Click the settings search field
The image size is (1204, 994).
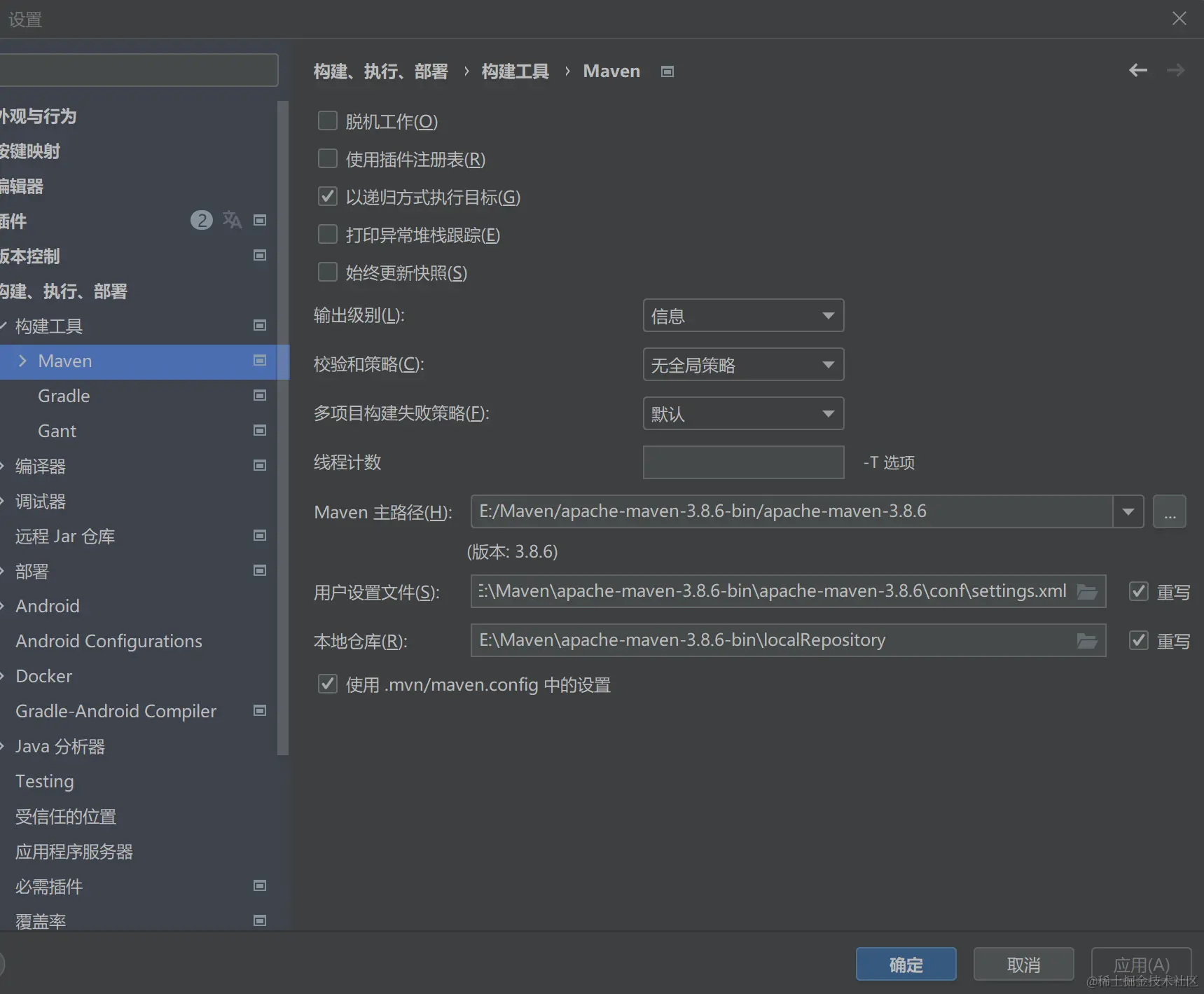(x=139, y=70)
